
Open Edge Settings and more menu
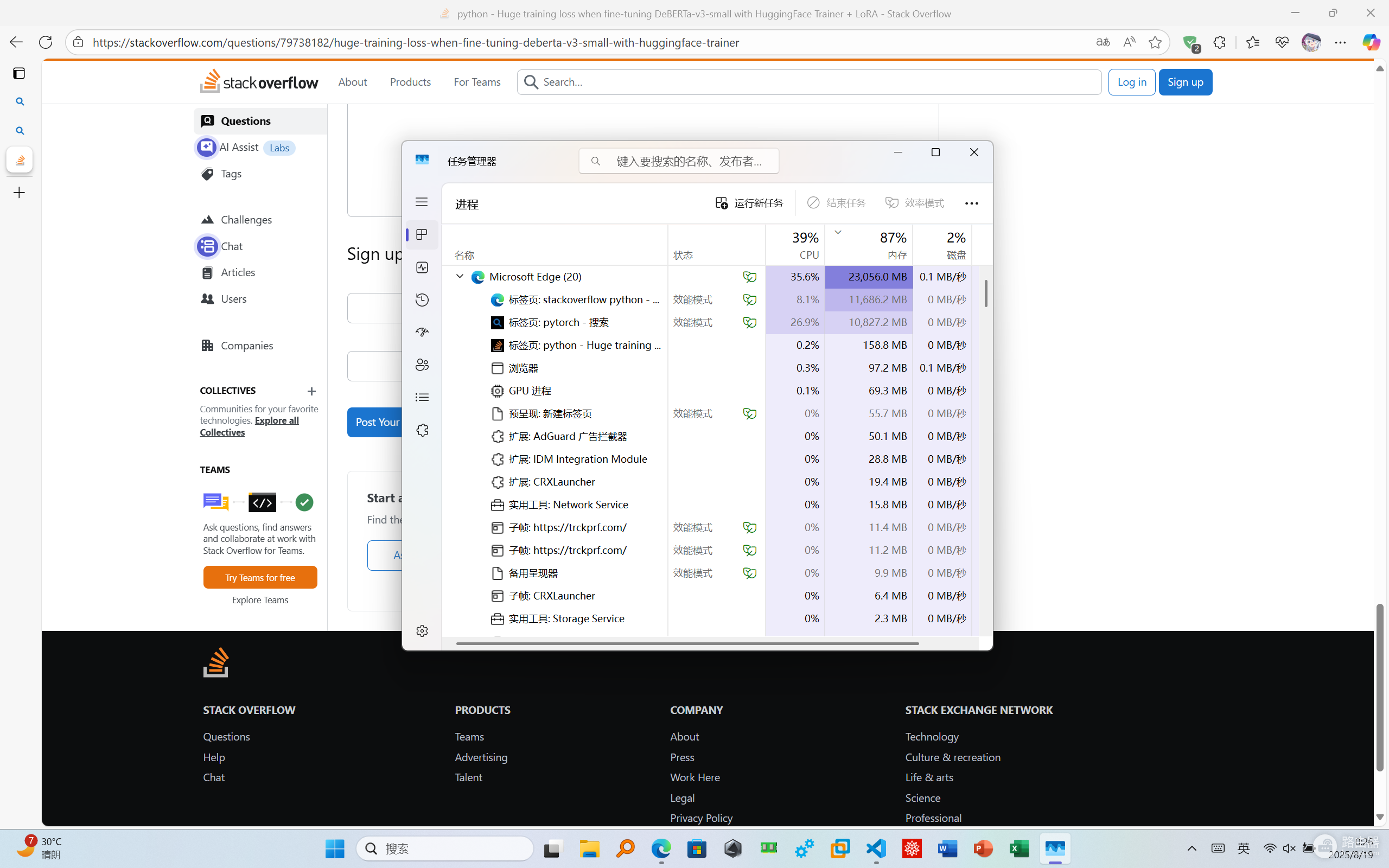point(1340,42)
